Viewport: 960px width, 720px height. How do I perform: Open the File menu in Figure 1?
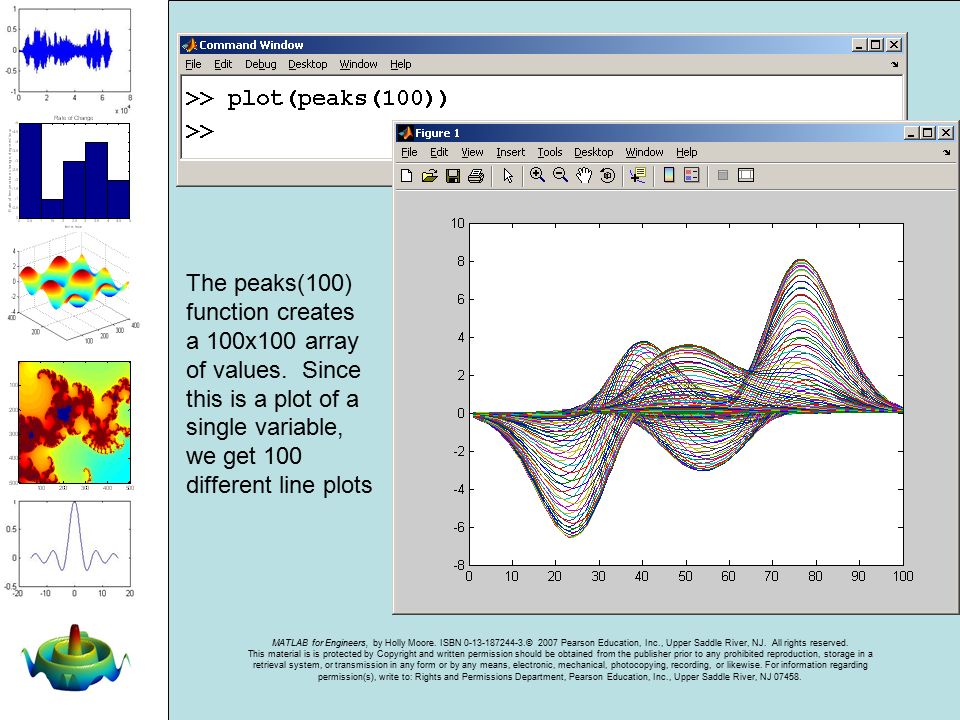tap(409, 152)
